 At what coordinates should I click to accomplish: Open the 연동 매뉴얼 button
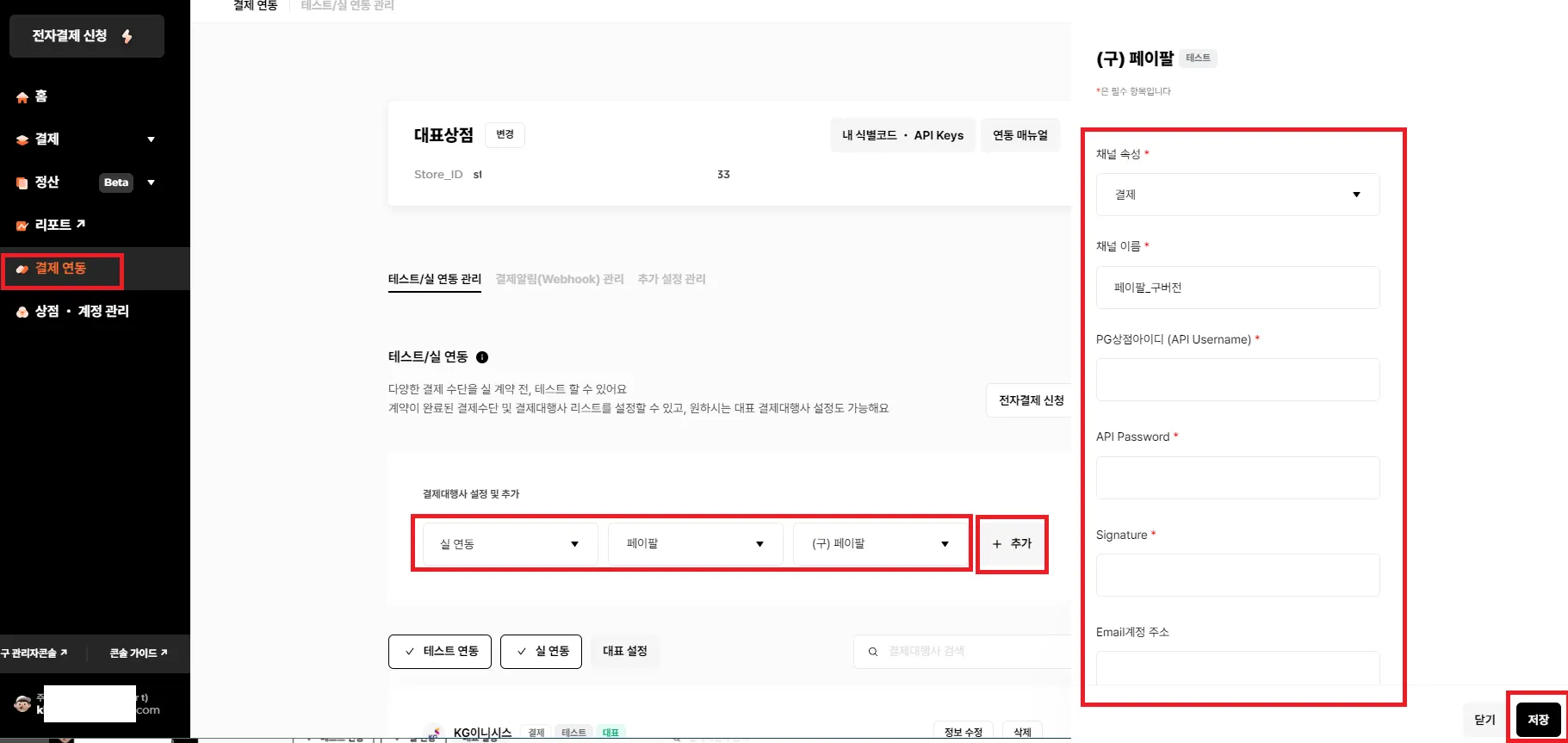(x=1020, y=135)
